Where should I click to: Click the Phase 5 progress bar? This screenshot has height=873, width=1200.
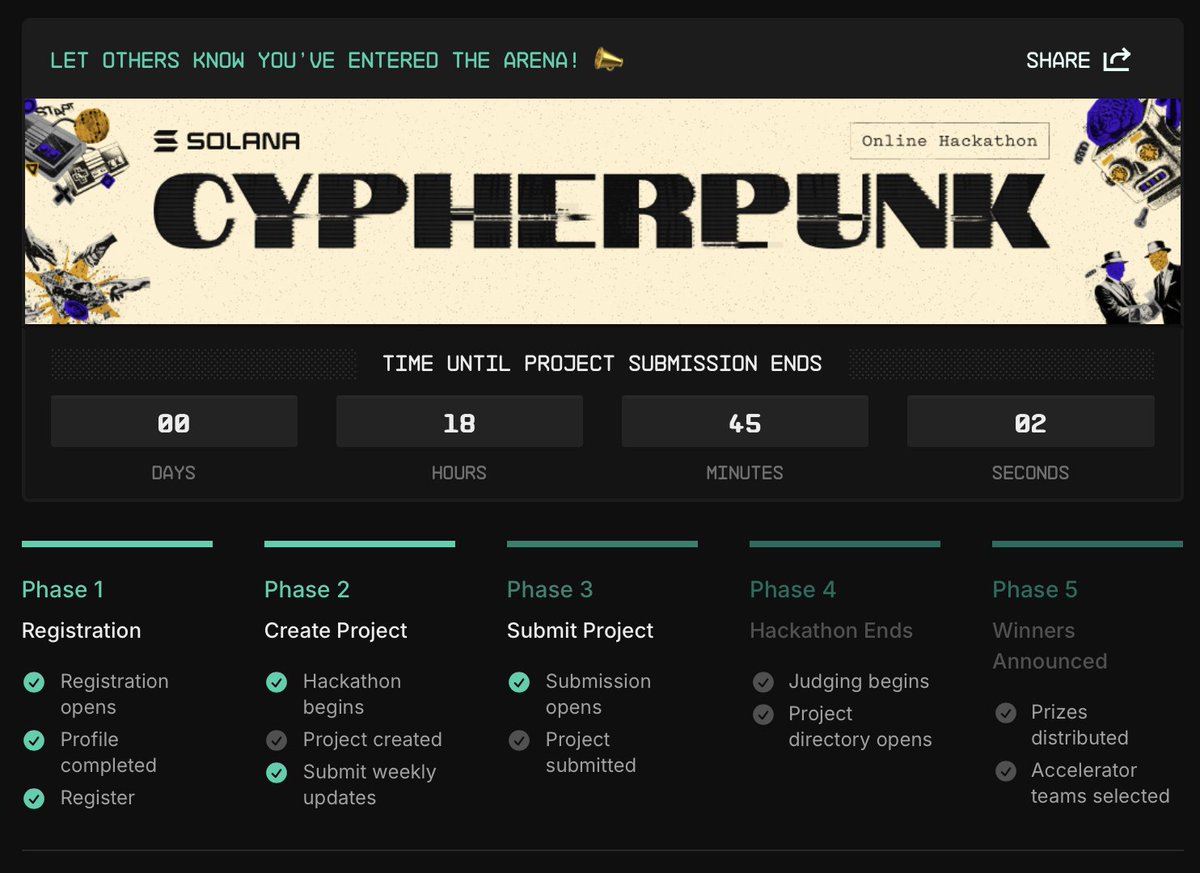click(x=1087, y=544)
